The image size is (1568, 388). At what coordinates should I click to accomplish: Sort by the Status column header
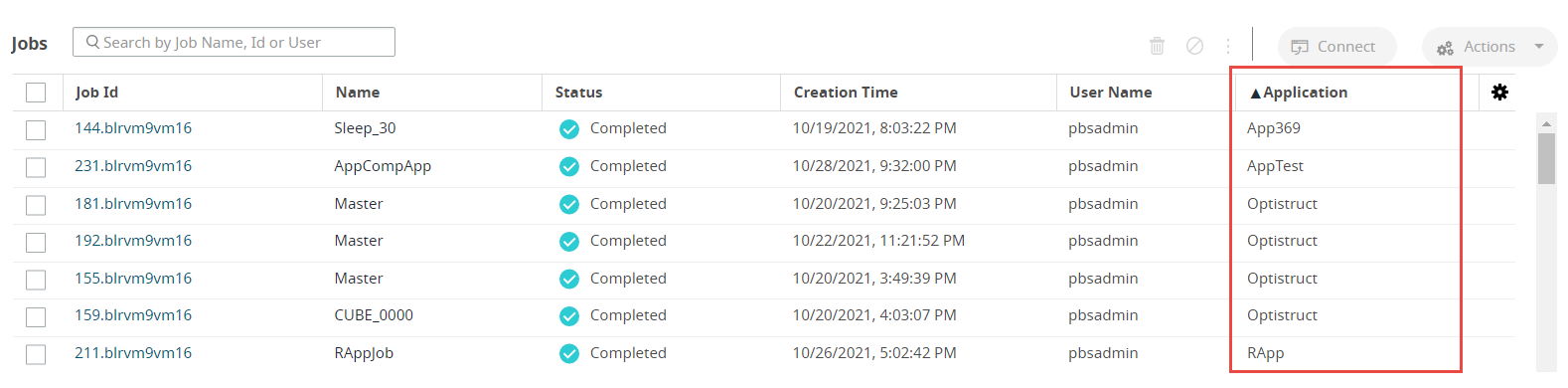tap(578, 93)
